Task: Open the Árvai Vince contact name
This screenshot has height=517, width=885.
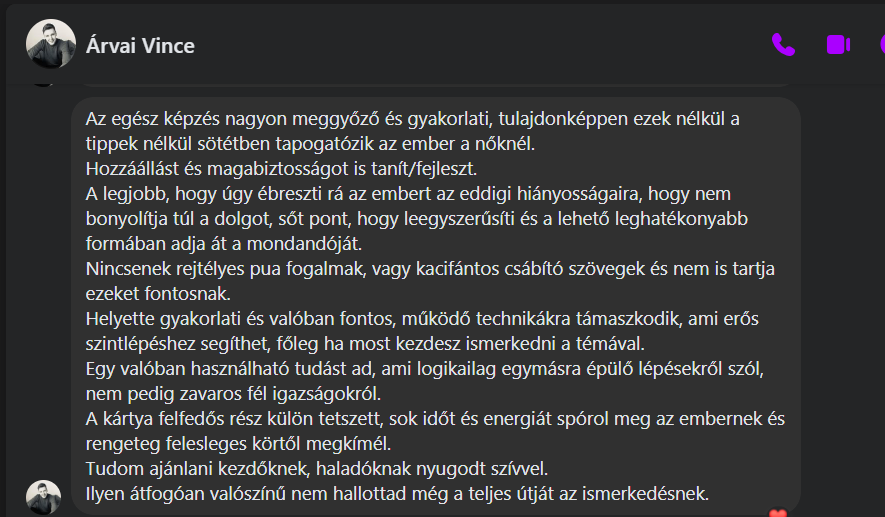Action: pyautogui.click(x=141, y=46)
